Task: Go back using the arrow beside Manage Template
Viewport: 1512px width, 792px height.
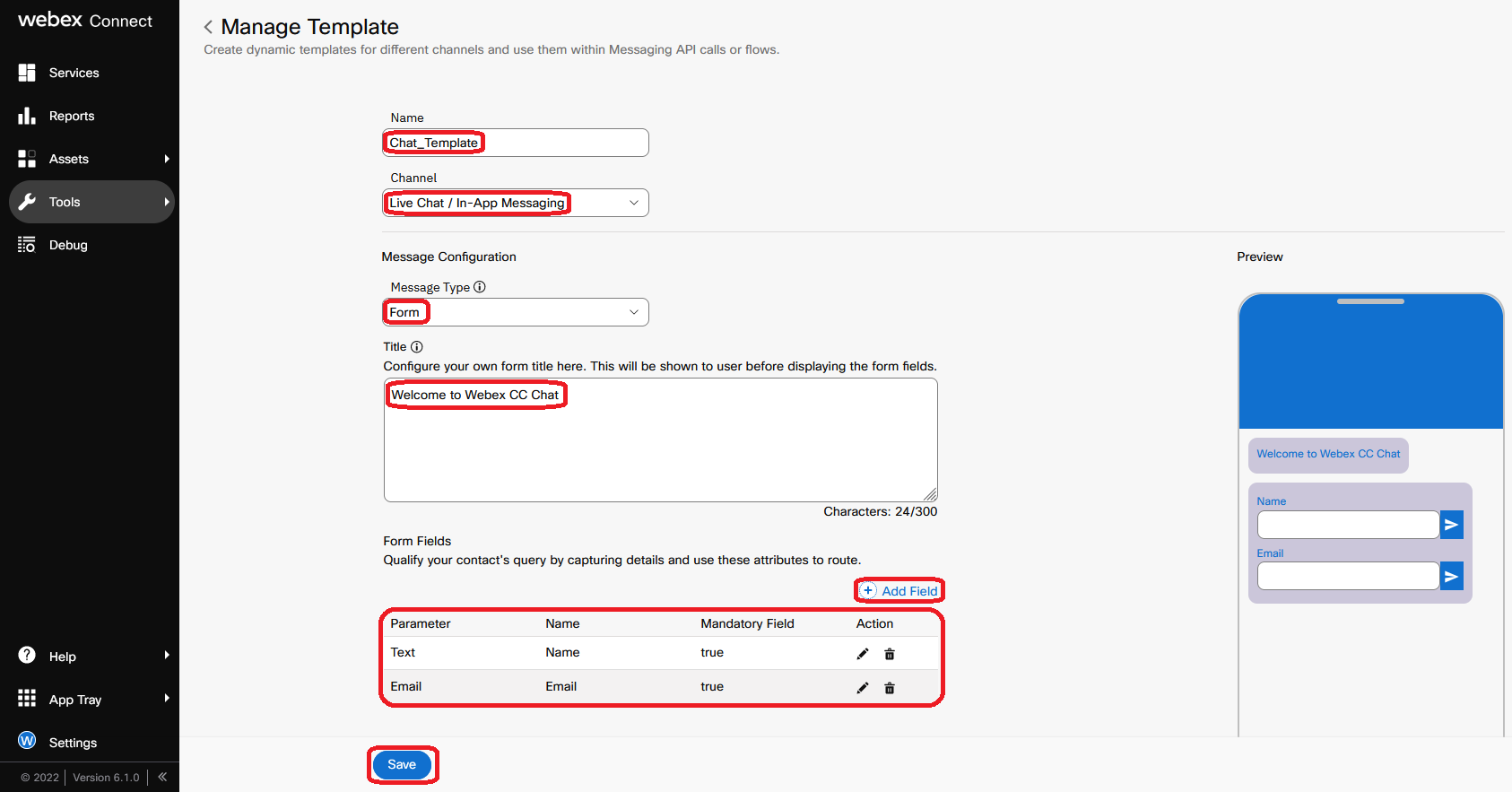Action: click(208, 27)
